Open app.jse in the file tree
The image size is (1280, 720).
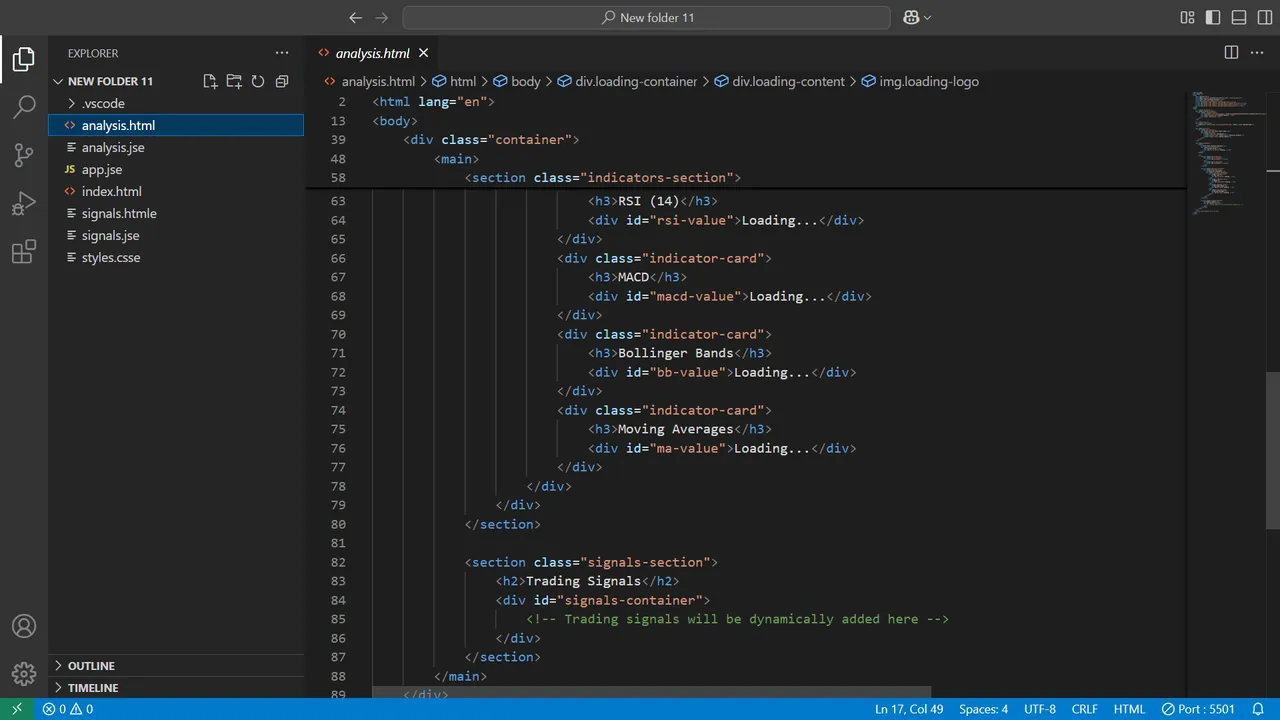tap(176, 169)
